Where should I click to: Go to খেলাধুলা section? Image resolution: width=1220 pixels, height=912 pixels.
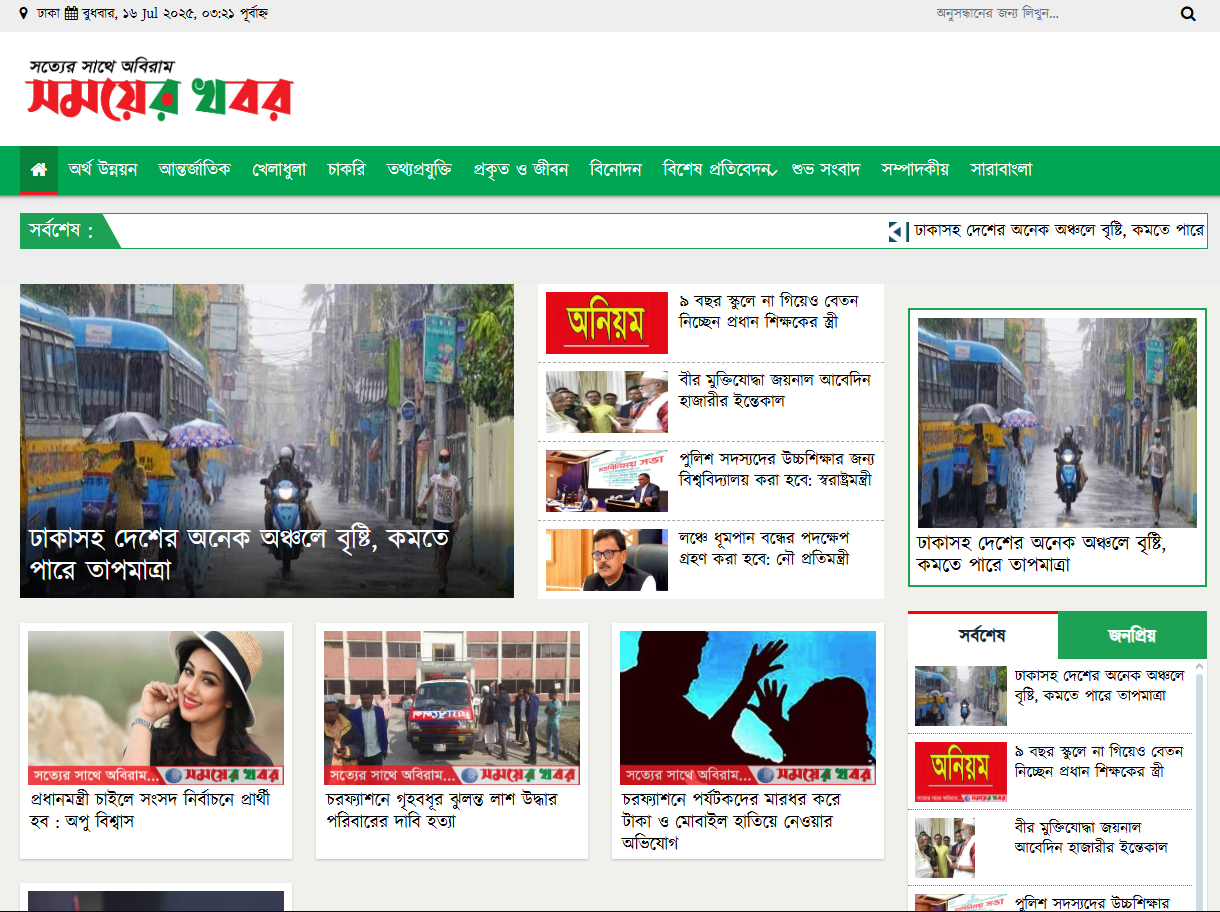[x=279, y=169]
